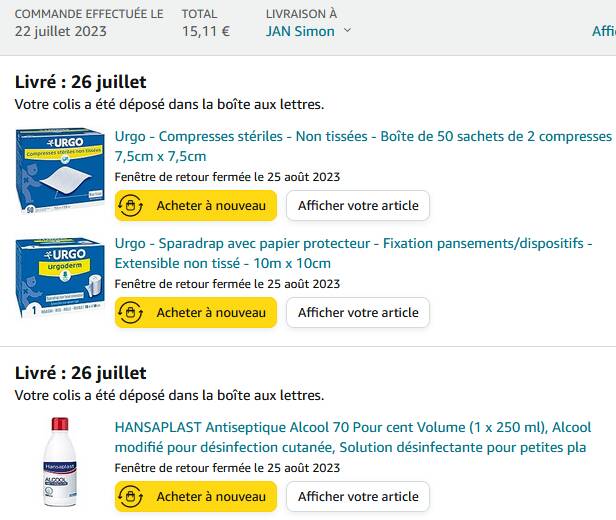Show your Urgo Compresses article
Image resolution: width=616 pixels, height=520 pixels.
[358, 205]
